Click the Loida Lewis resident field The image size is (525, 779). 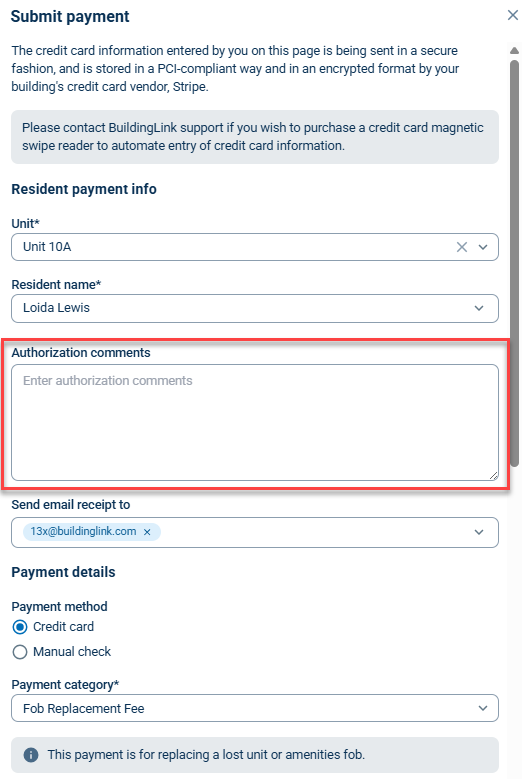[x=255, y=308]
